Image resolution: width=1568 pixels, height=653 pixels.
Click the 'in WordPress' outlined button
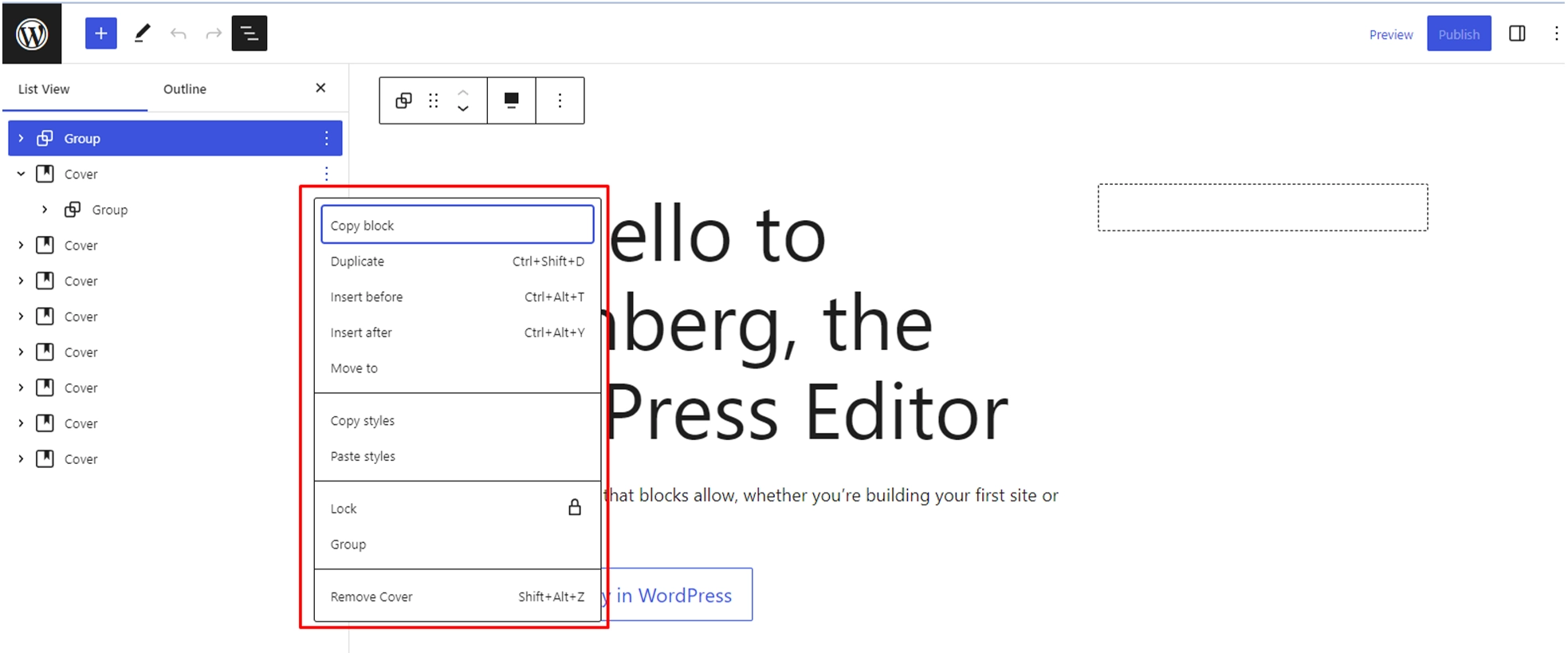click(x=678, y=595)
